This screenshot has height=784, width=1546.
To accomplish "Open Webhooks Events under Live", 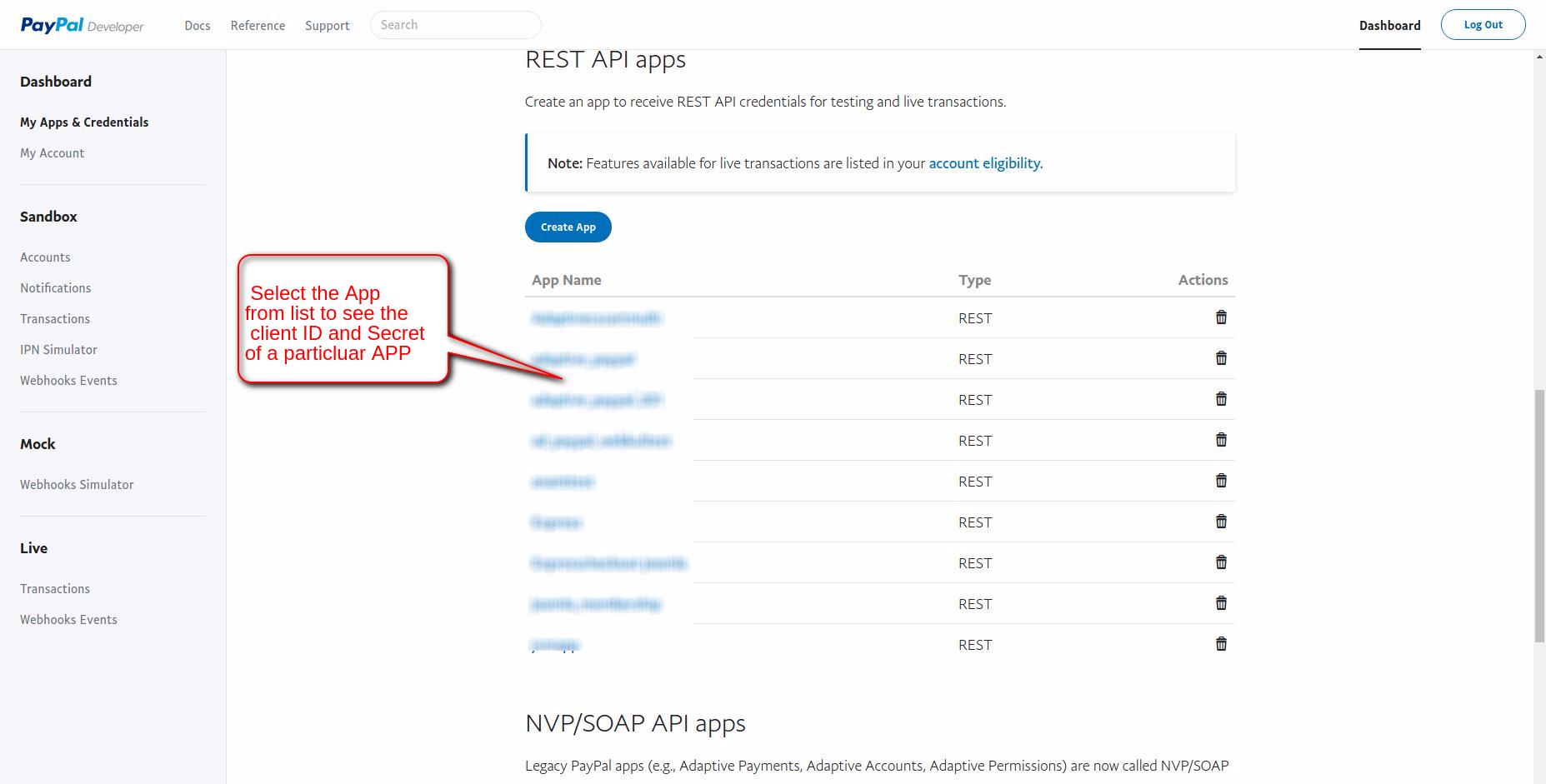I will 68,619.
